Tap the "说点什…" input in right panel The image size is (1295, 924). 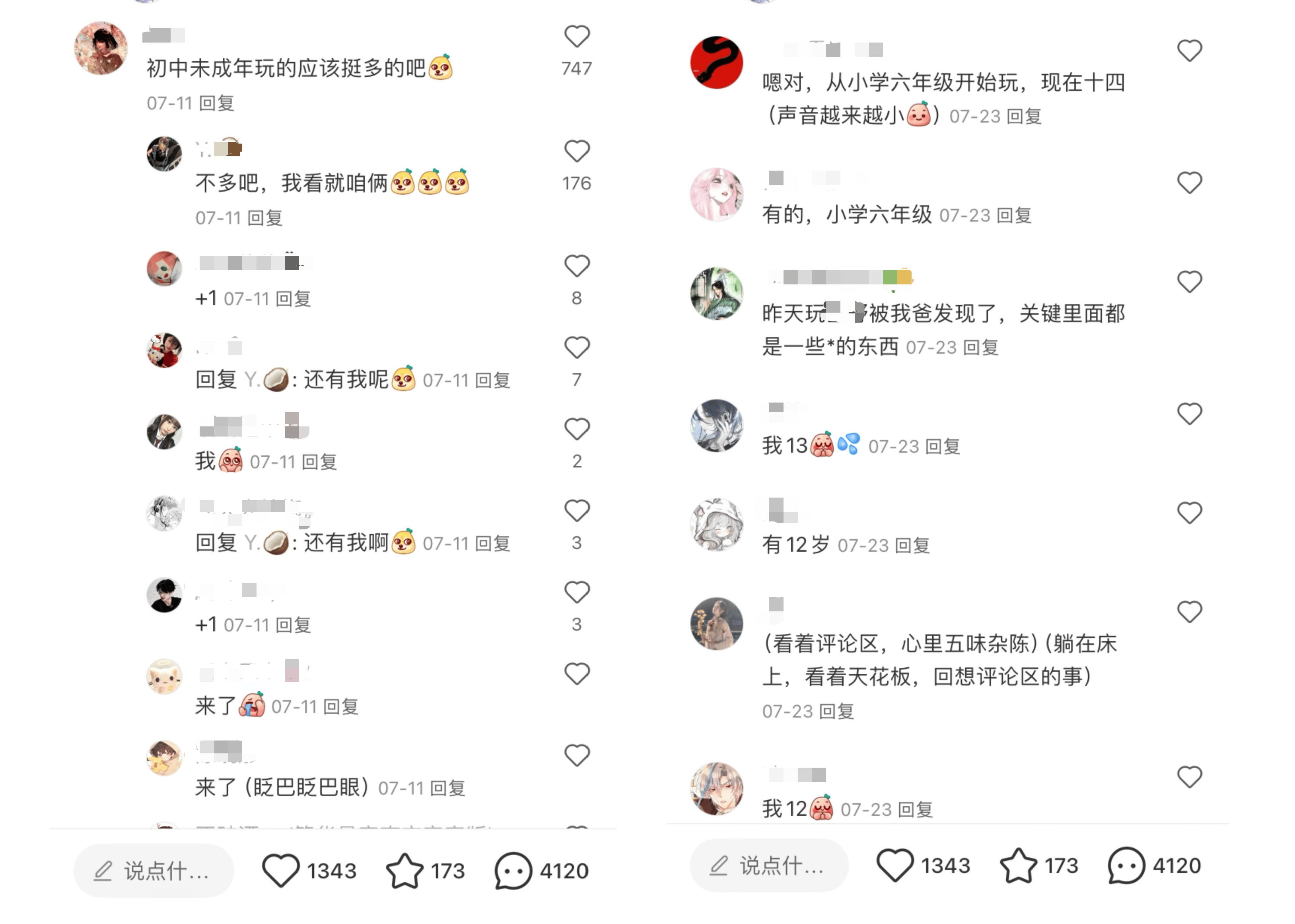[769, 866]
